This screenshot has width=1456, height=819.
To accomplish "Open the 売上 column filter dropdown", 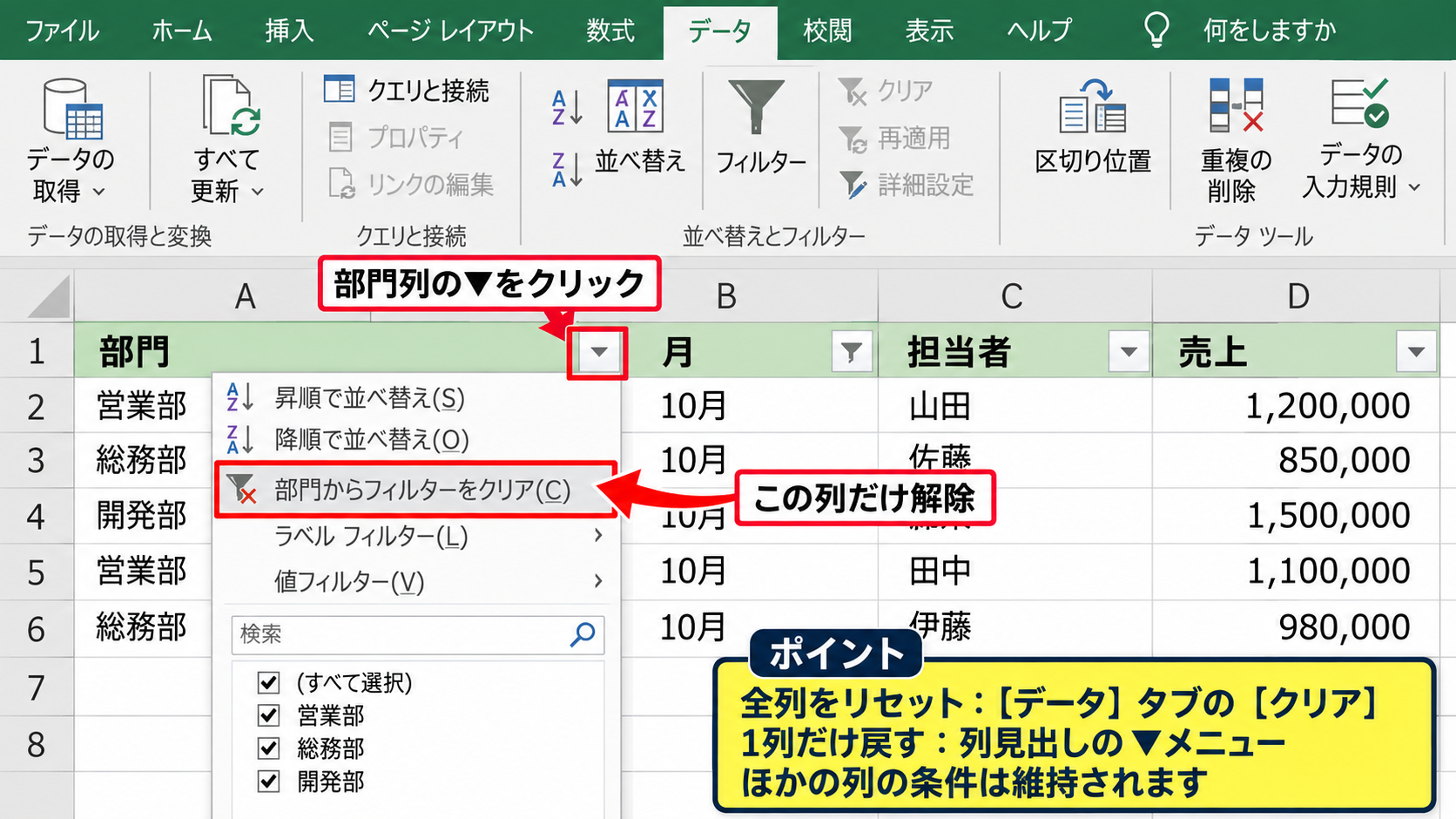I will [1416, 352].
